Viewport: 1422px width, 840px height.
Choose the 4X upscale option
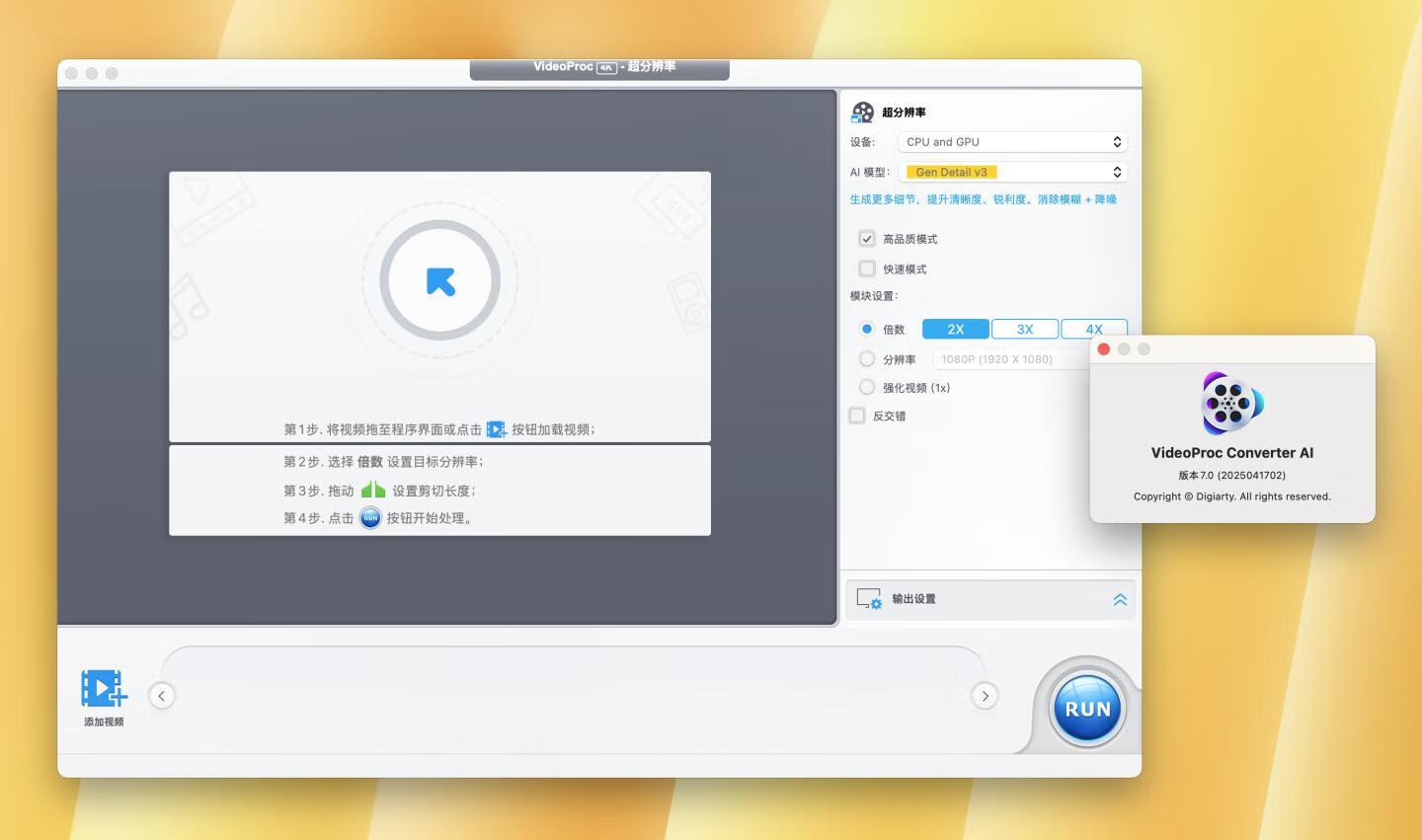(x=1094, y=329)
